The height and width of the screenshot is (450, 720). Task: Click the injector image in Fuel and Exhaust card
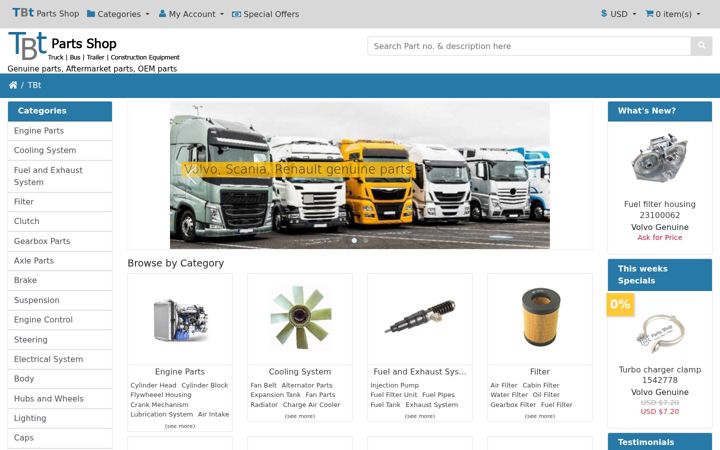pyautogui.click(x=420, y=316)
